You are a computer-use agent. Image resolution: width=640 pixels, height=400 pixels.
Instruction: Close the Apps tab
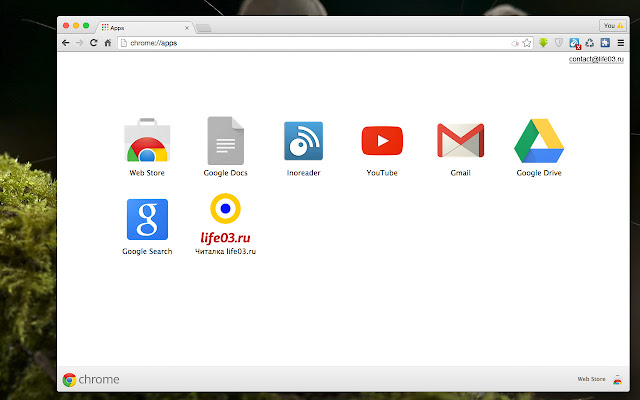click(x=187, y=28)
